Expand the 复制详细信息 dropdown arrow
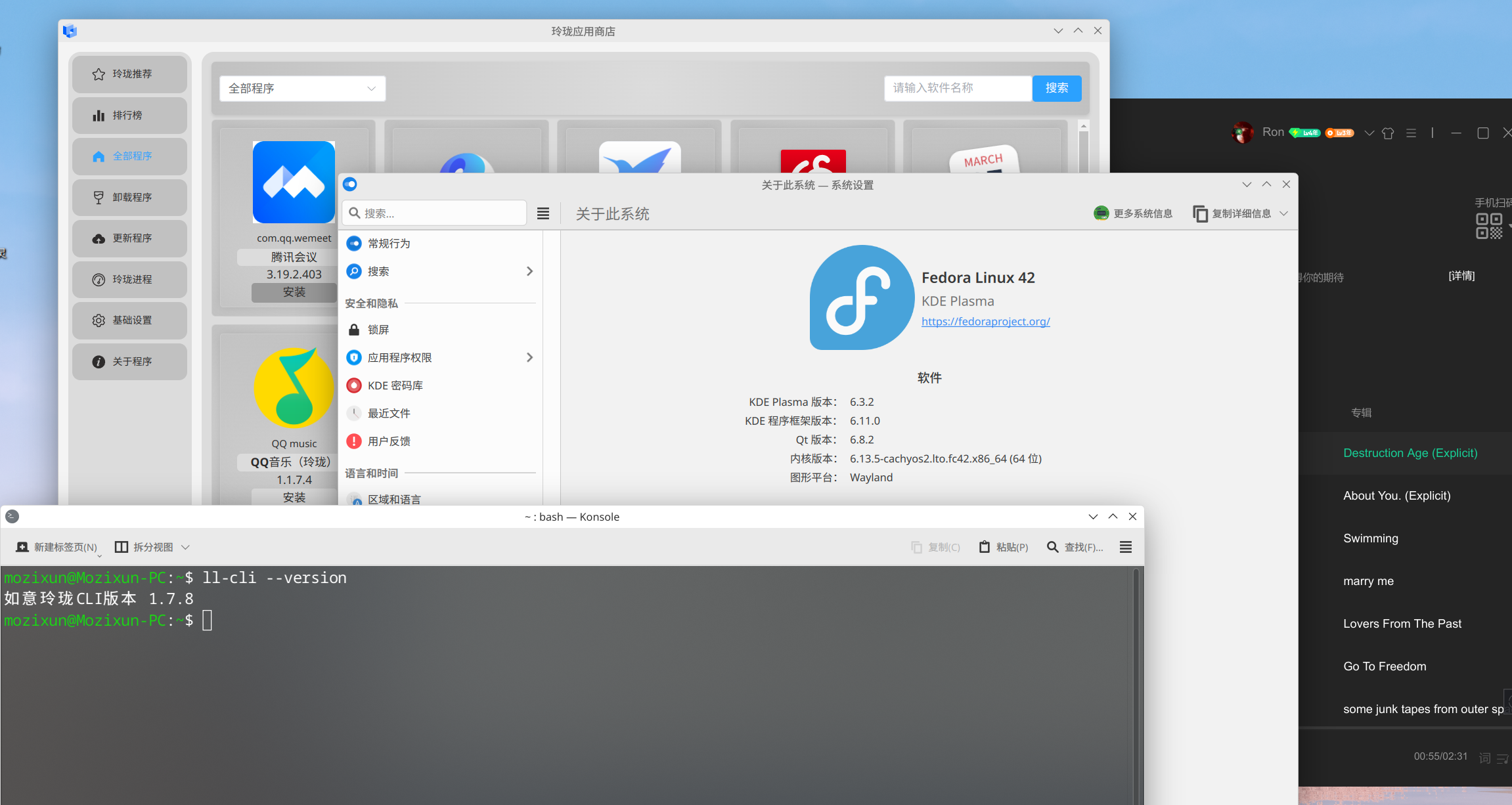 1284,213
